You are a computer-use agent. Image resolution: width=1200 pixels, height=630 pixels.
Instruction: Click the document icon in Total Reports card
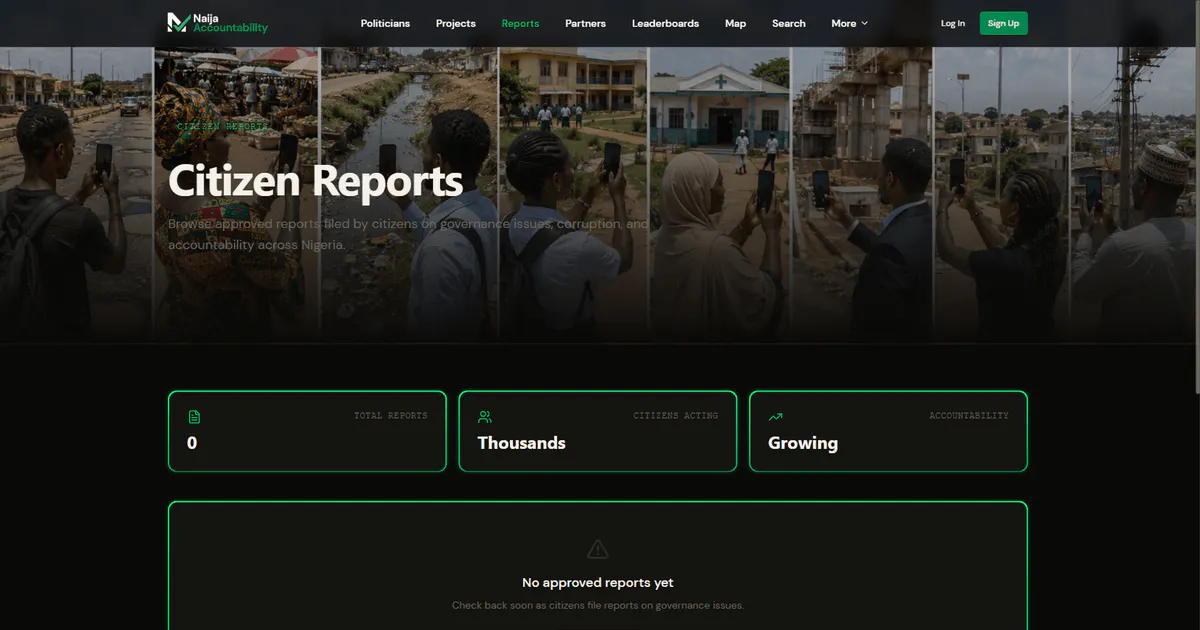pos(194,417)
